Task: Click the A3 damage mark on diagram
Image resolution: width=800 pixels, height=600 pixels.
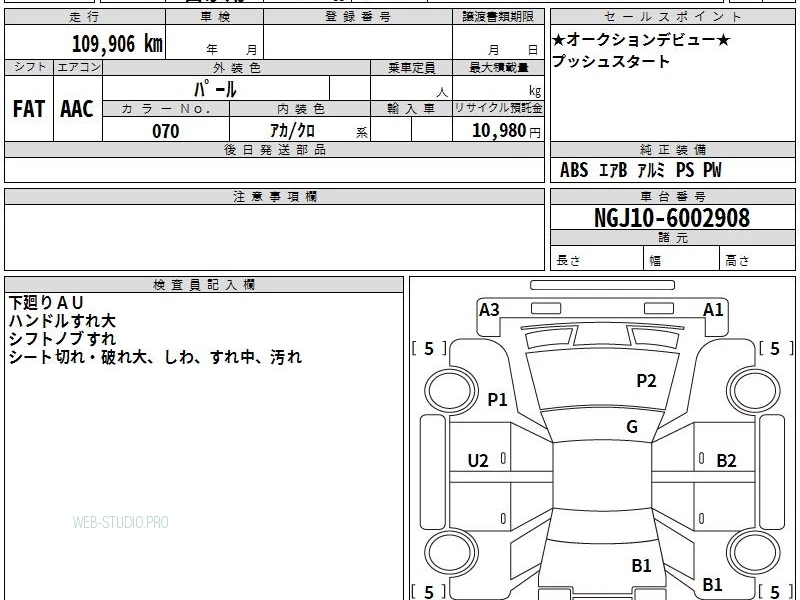Action: pyautogui.click(x=489, y=310)
